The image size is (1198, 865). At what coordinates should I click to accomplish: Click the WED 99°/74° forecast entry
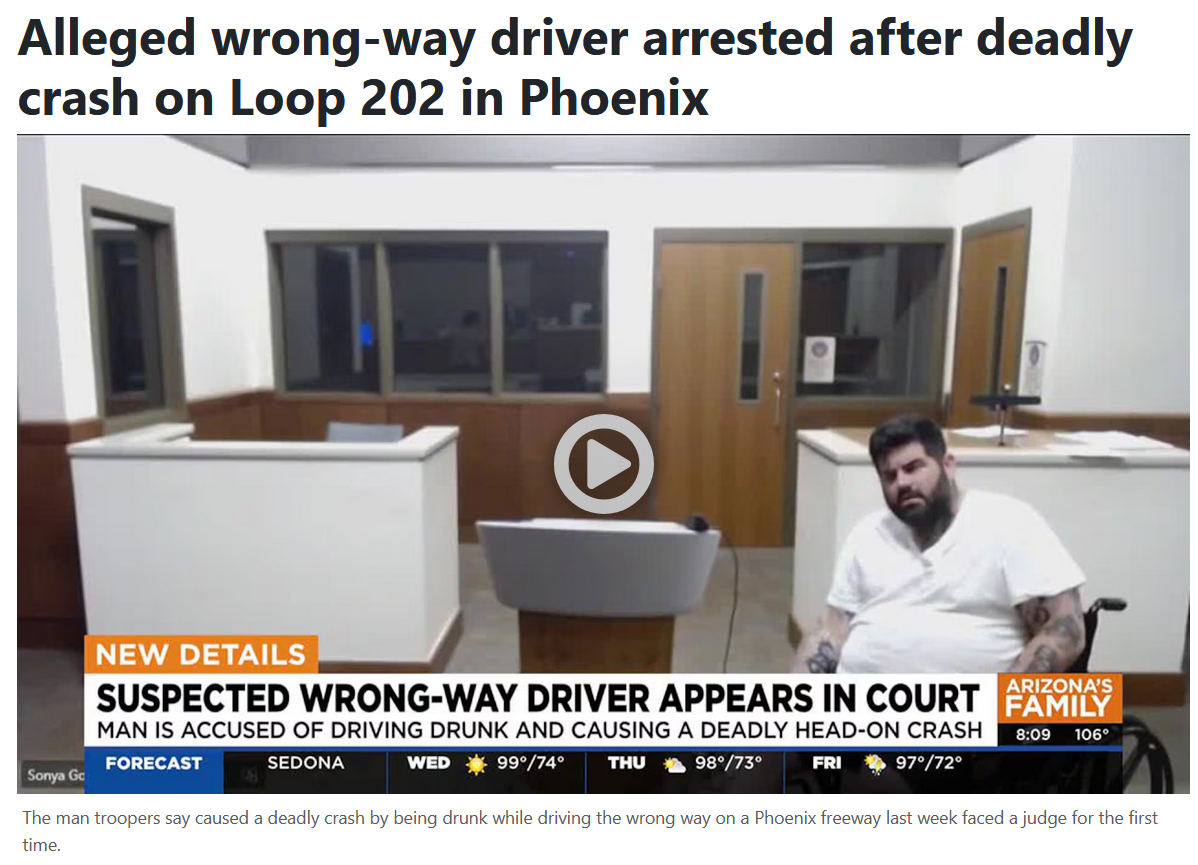[x=486, y=763]
